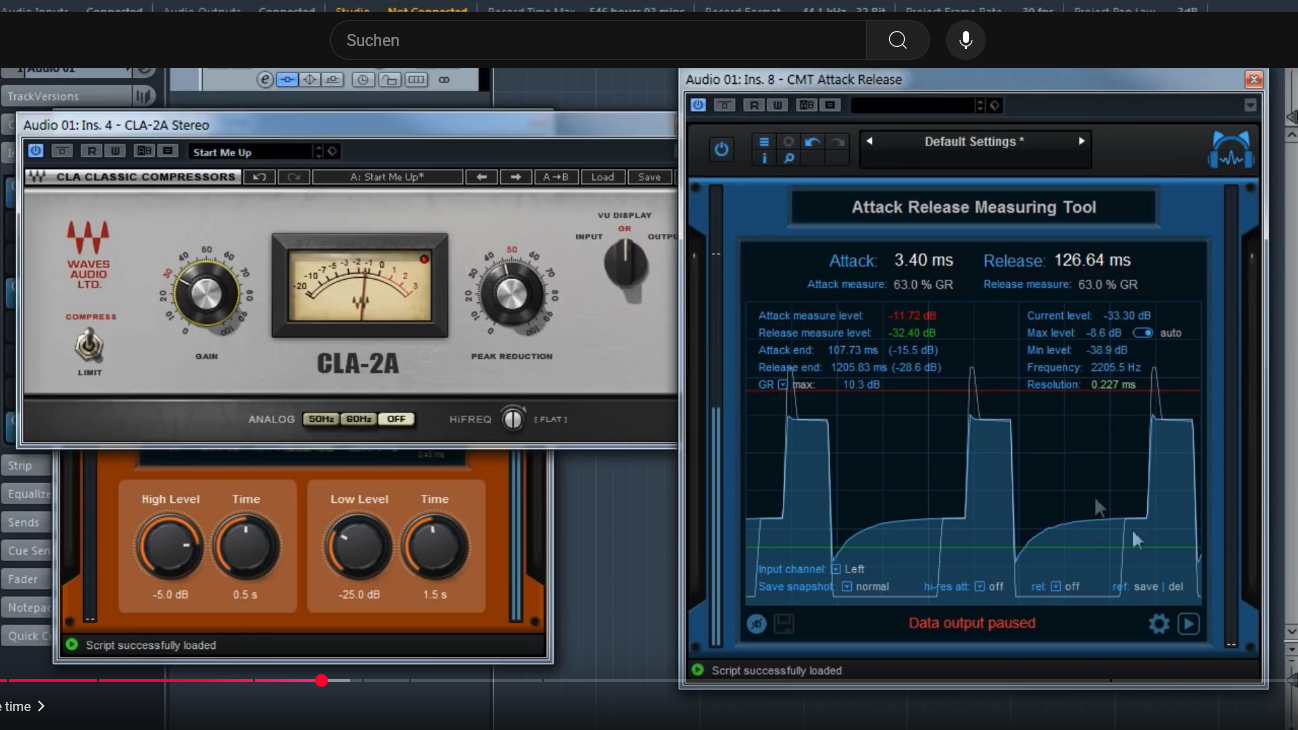Image resolution: width=1298 pixels, height=730 pixels.
Task: Click ref del link
Action: click(1175, 587)
